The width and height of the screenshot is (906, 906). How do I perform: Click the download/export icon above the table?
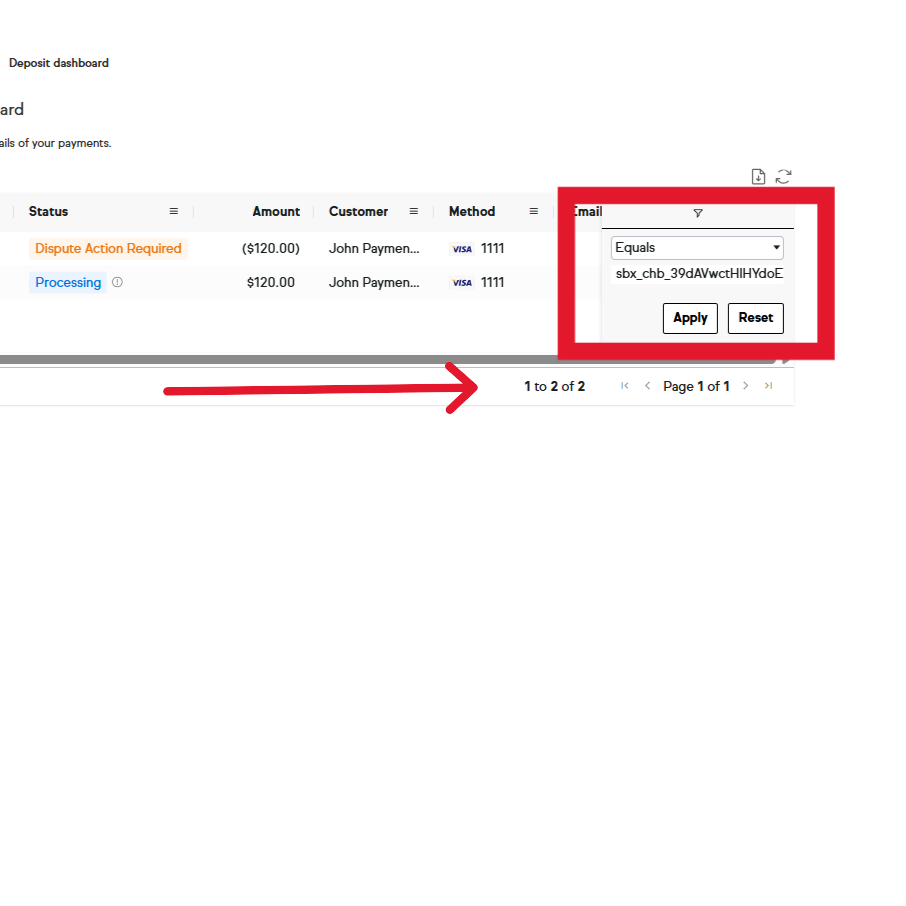[x=758, y=177]
